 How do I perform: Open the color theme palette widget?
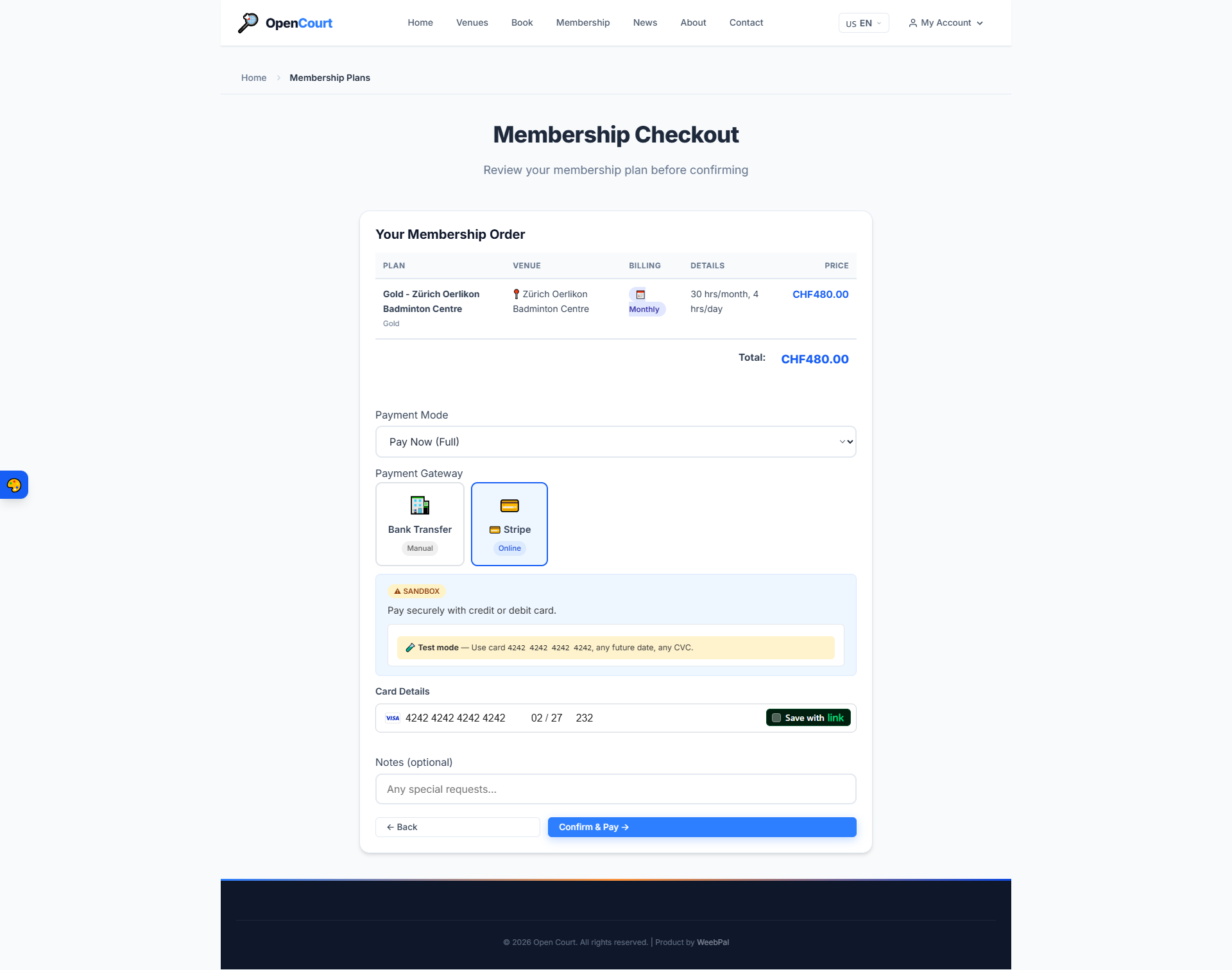14,485
